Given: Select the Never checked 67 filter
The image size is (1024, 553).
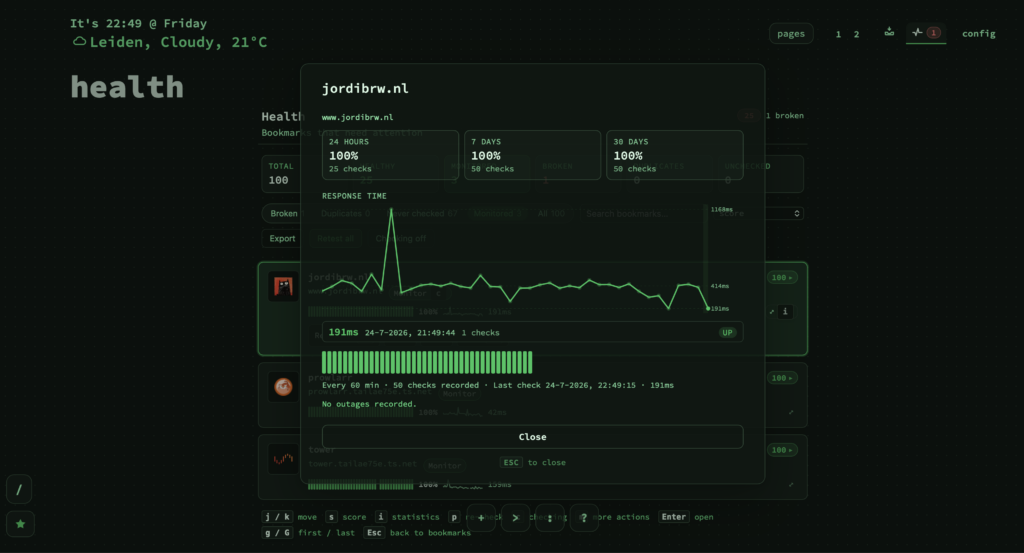Looking at the screenshot, I should pos(423,213).
